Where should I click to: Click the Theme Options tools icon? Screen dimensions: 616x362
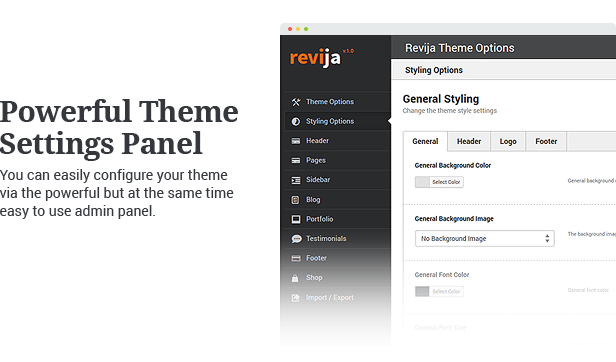(x=296, y=102)
